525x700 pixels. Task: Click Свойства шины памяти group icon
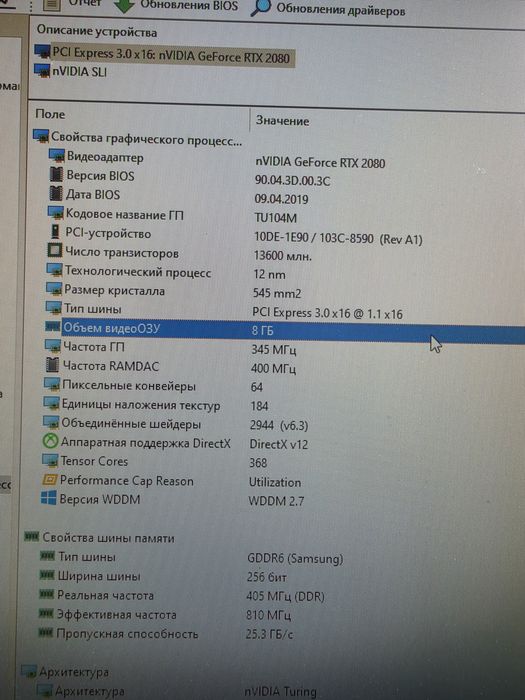[32, 536]
